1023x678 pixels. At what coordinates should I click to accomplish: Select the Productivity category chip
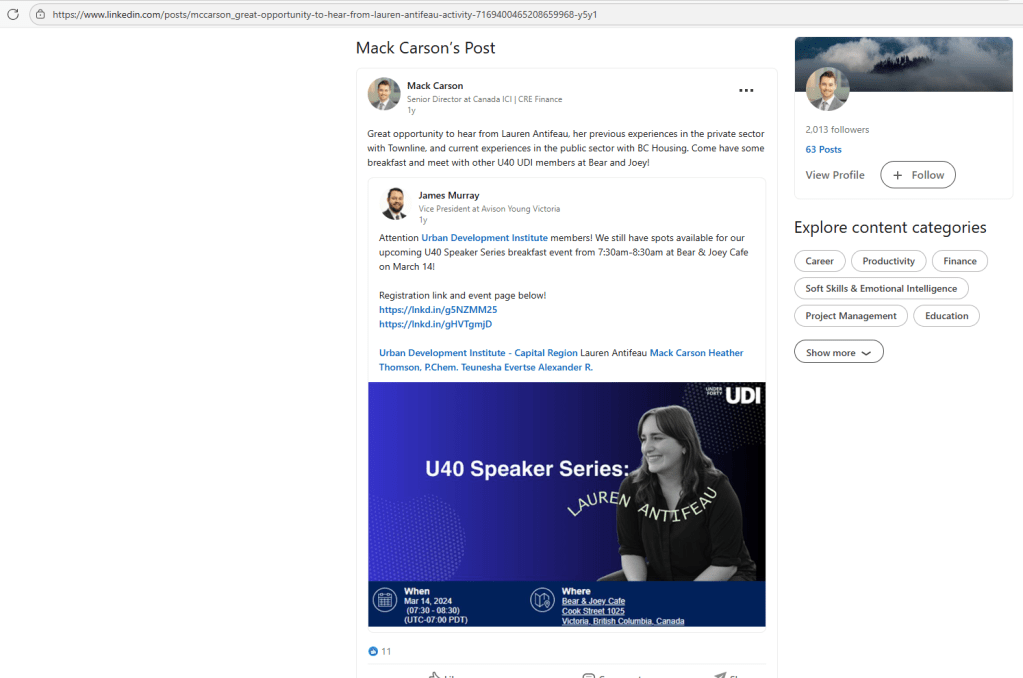tap(888, 261)
